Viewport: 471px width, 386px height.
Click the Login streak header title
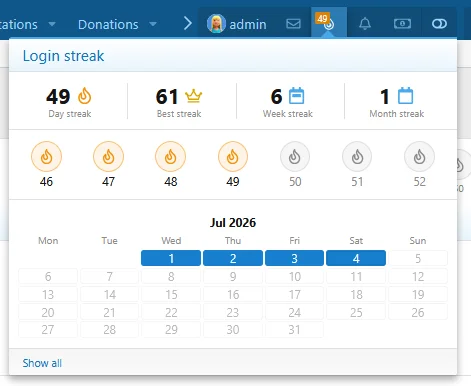click(63, 56)
